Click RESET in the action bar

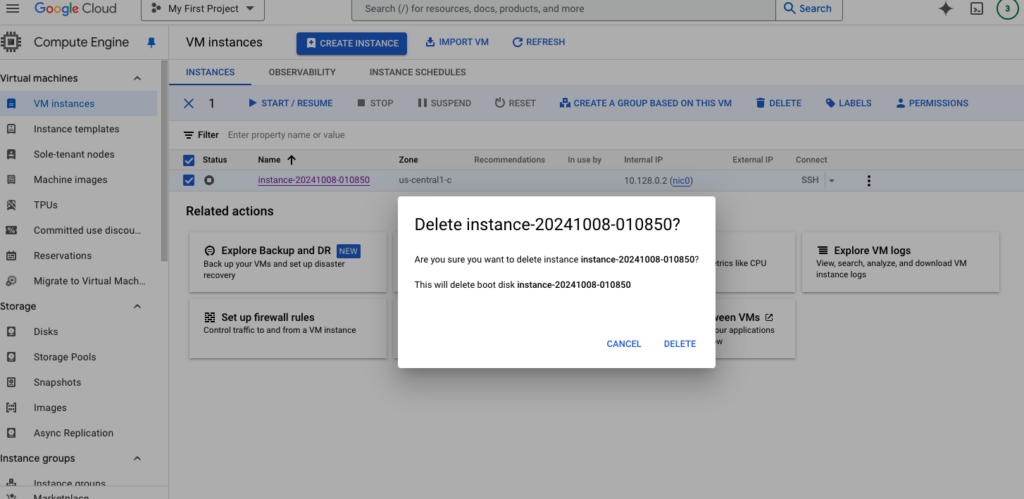pos(515,103)
